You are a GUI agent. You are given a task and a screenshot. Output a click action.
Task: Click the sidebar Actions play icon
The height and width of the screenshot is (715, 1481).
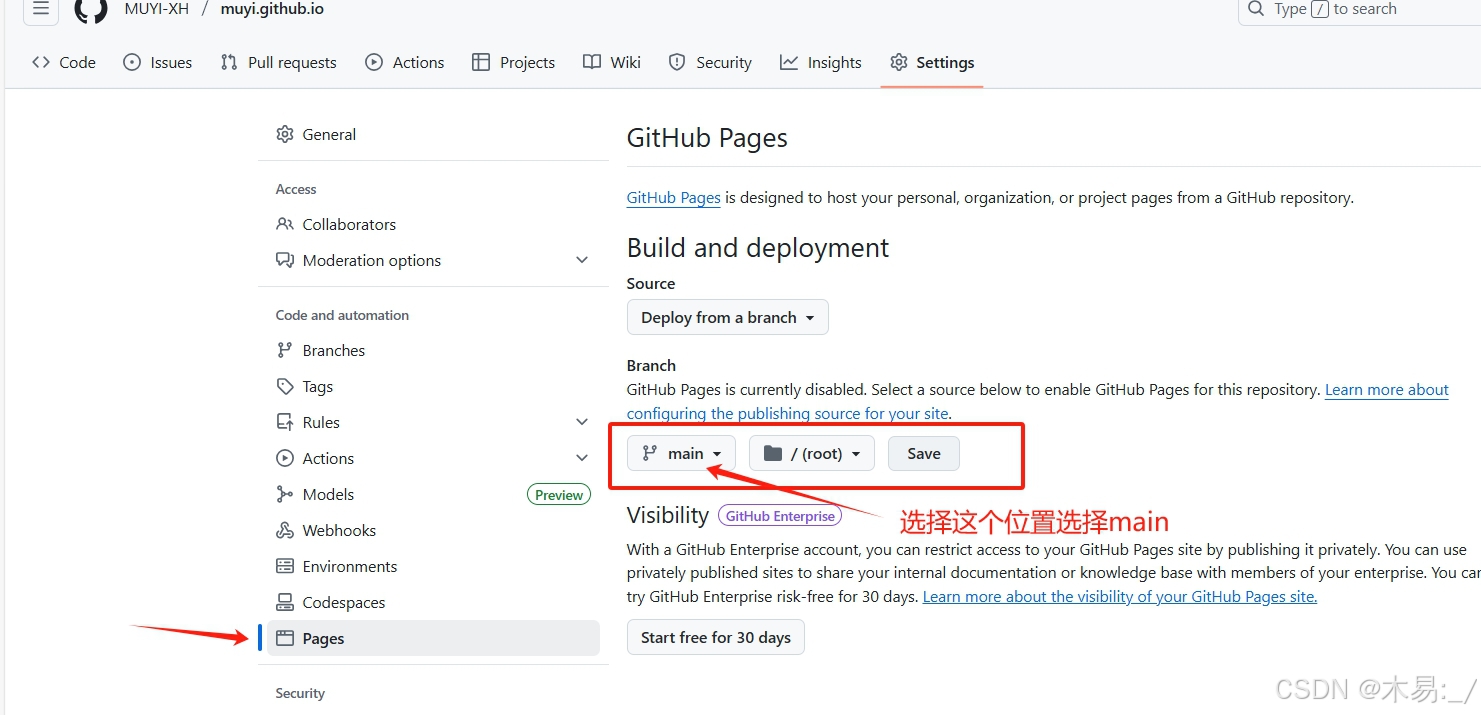click(285, 458)
